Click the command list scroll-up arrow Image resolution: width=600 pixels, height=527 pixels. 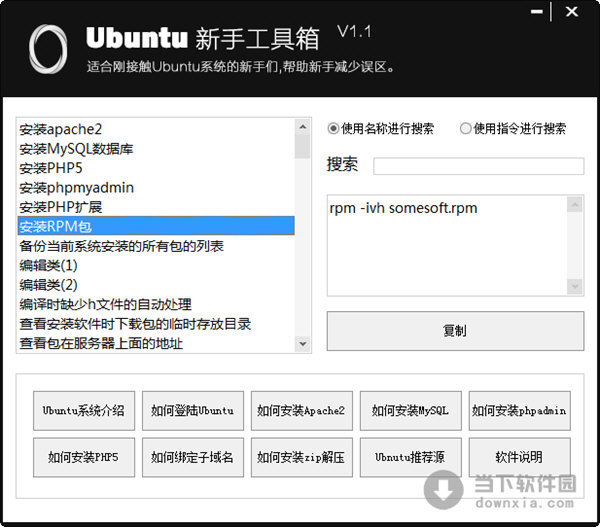pyautogui.click(x=303, y=127)
